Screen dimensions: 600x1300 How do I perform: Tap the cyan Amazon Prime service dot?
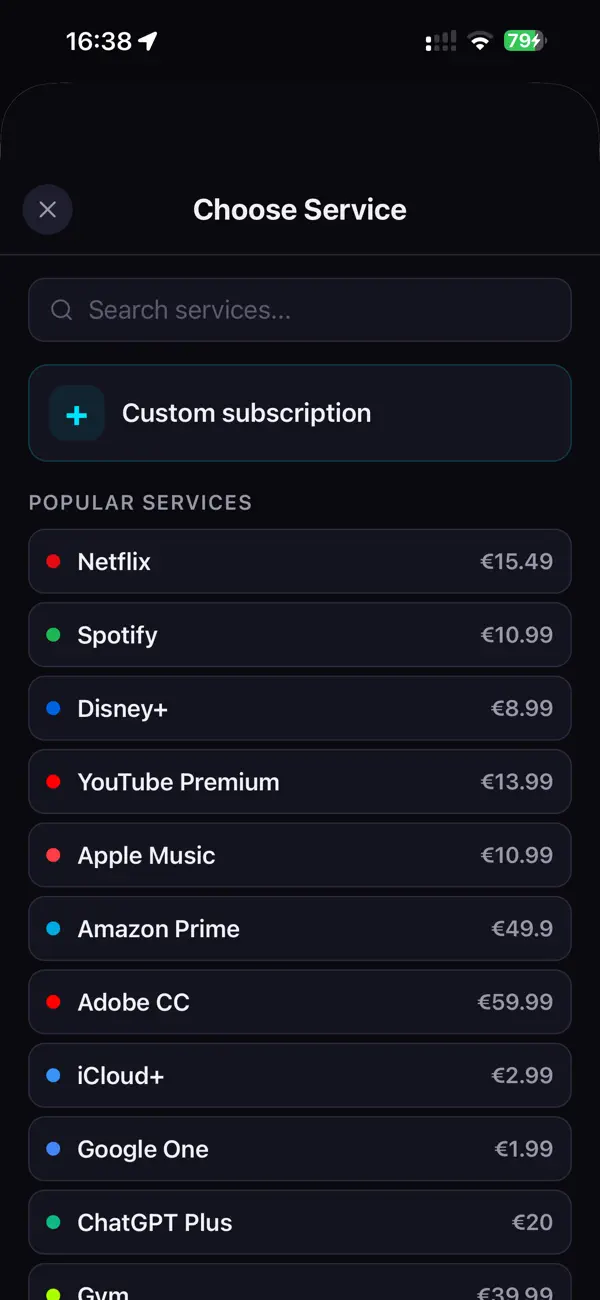pos(53,928)
